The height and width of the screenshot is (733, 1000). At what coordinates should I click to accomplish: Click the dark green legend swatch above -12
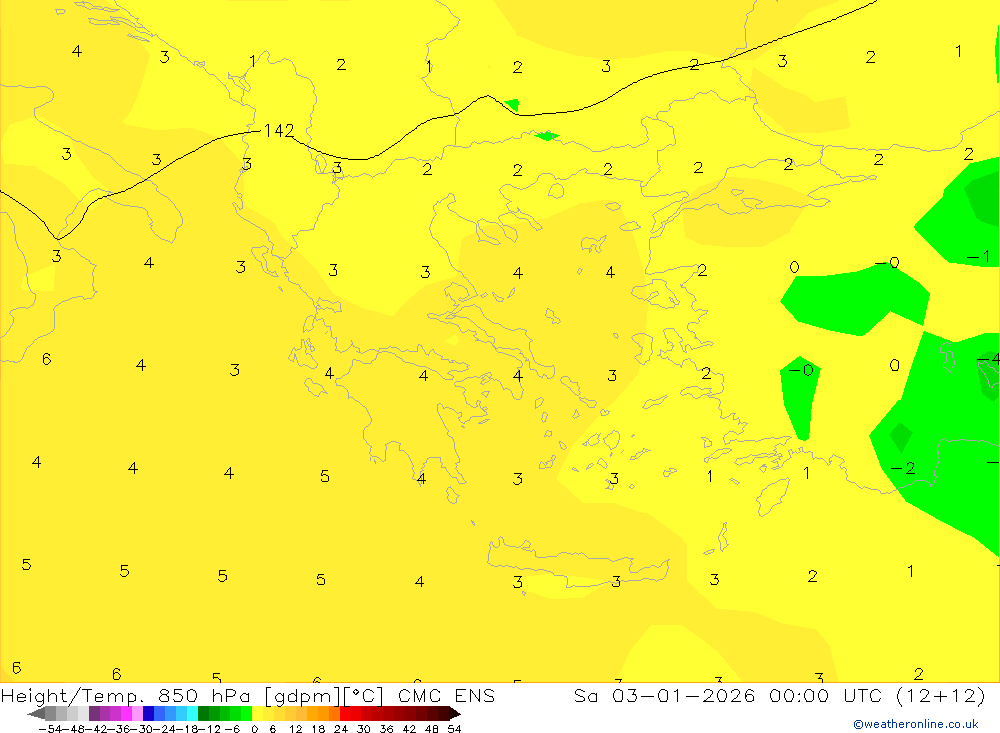pos(203,714)
